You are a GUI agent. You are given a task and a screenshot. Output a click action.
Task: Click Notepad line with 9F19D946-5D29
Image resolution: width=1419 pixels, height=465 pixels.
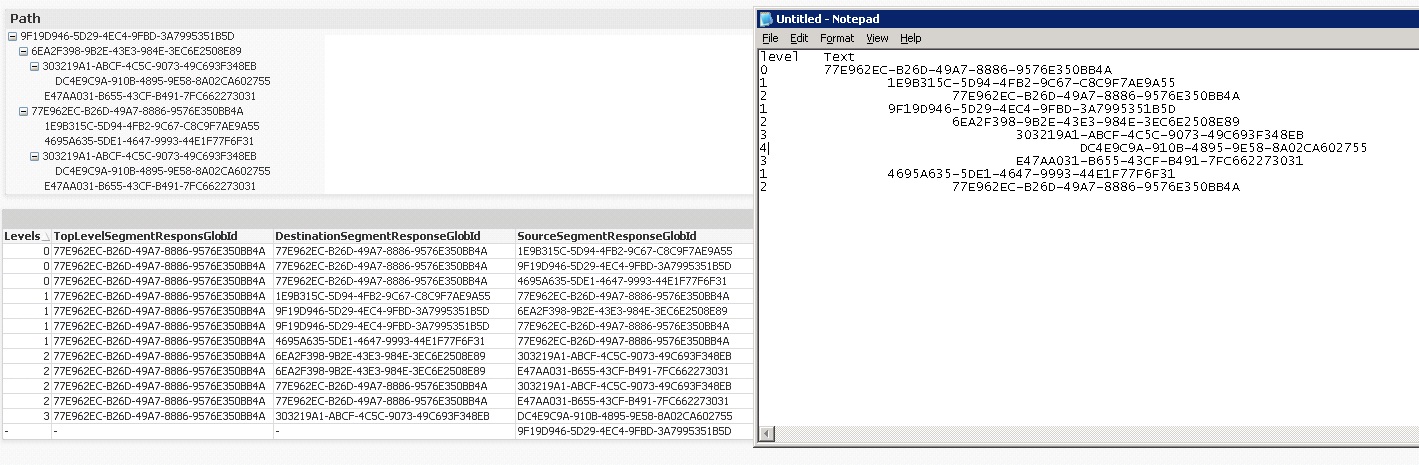pos(1031,109)
